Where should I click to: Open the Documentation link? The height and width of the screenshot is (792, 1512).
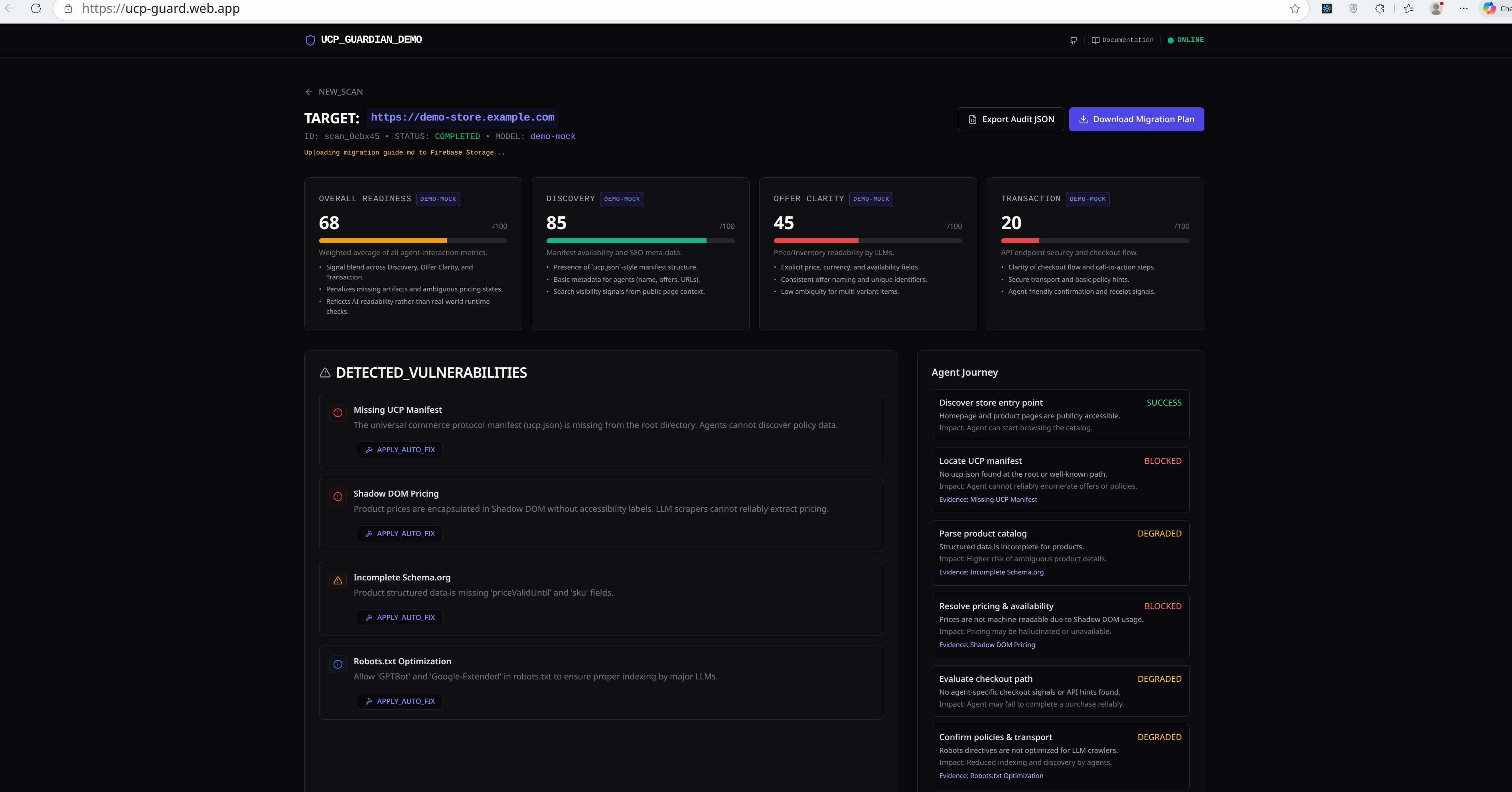click(1123, 40)
